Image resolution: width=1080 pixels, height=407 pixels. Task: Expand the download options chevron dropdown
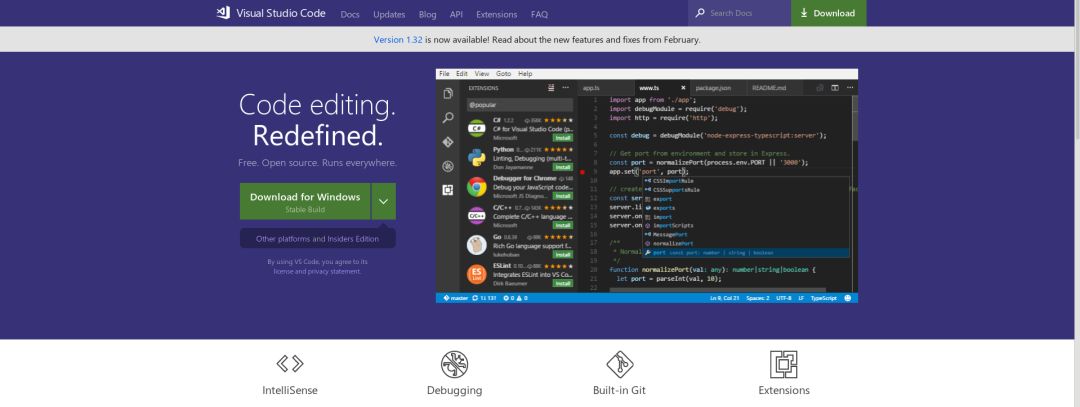[x=384, y=201]
